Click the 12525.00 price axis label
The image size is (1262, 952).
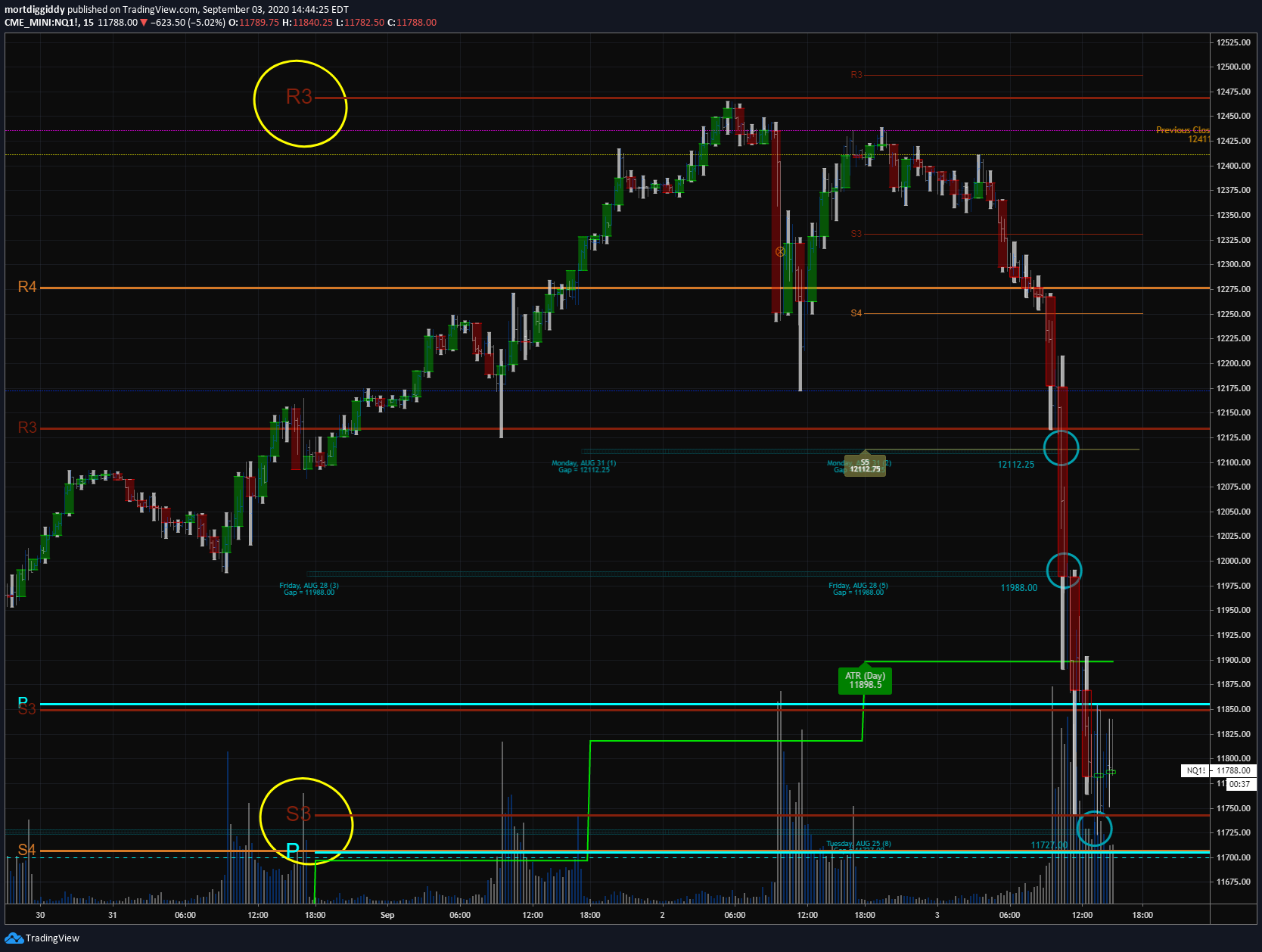(x=1233, y=42)
